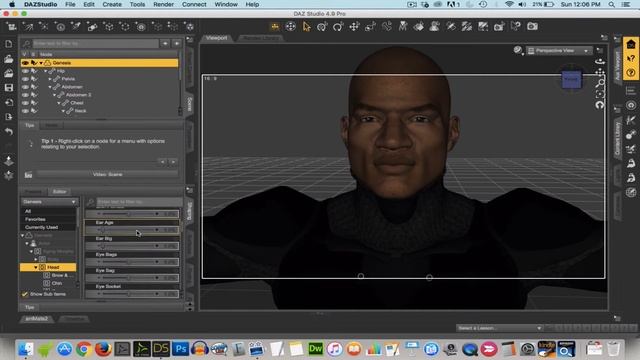Click the Save floppy disk icon
640x360 pixels.
tap(9, 88)
